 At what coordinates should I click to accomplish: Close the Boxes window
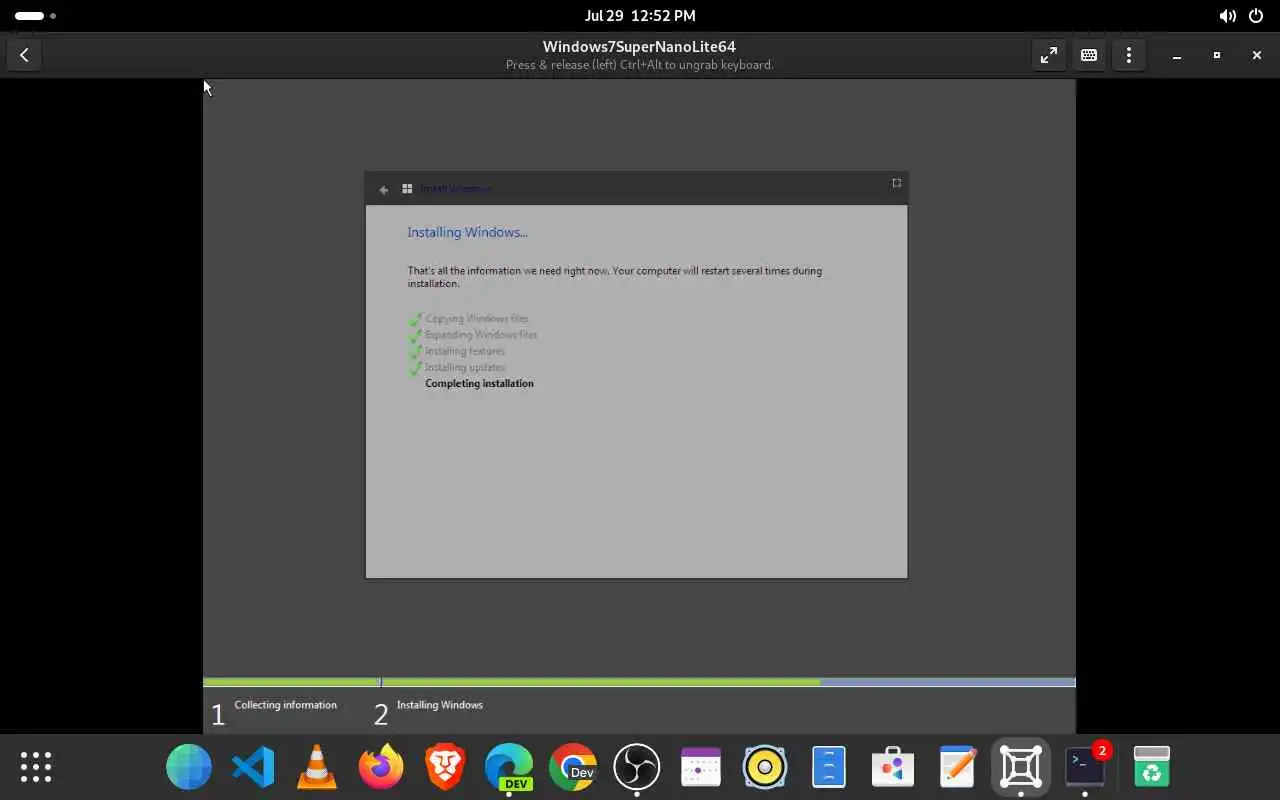pos(1257,55)
